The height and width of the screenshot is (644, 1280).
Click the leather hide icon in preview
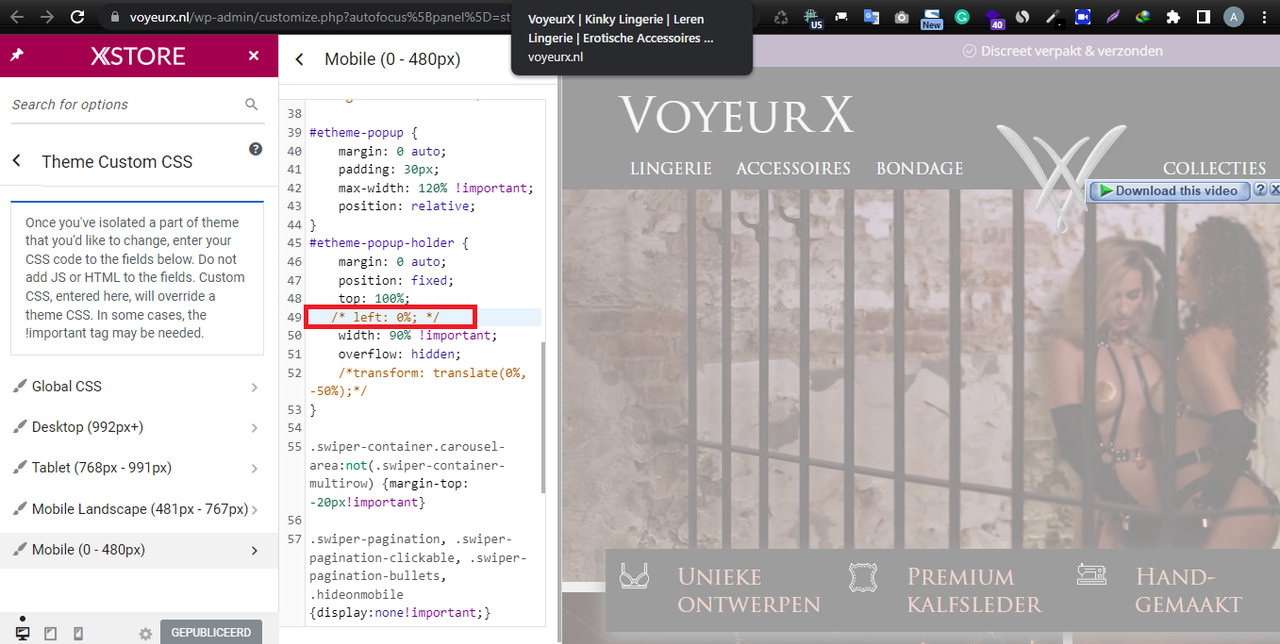(863, 576)
